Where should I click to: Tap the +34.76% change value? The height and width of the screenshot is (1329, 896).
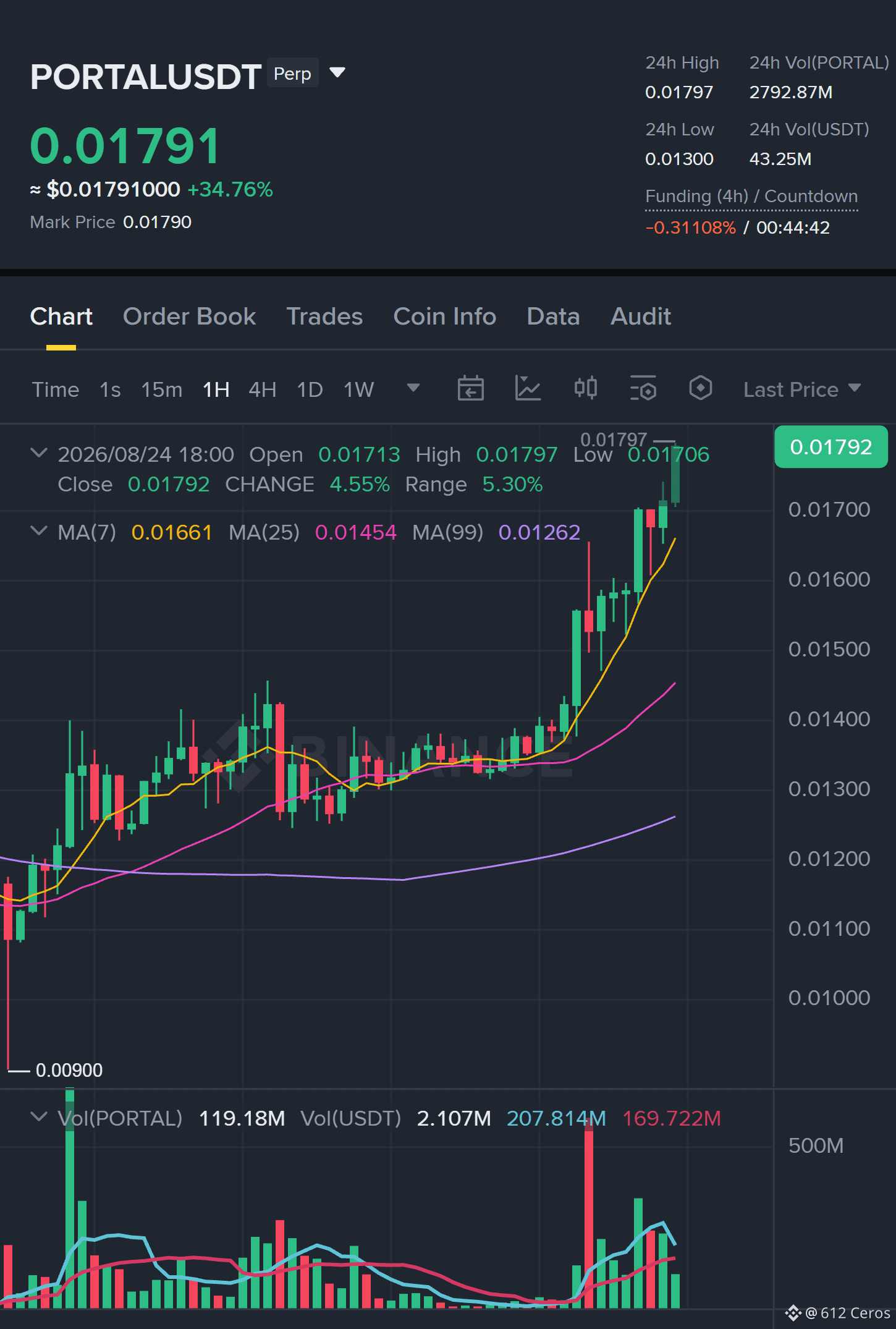[230, 189]
